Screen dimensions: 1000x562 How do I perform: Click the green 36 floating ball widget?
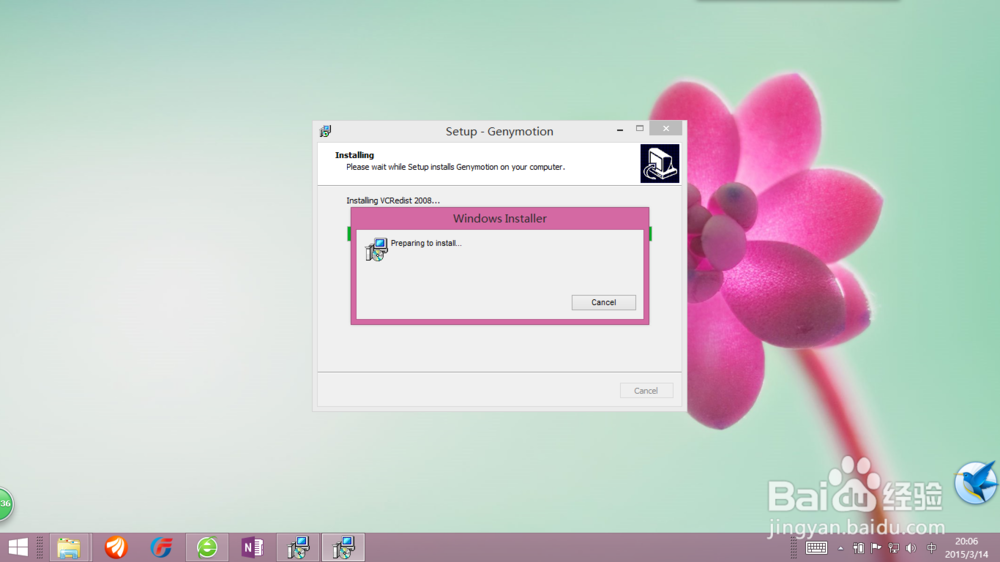tap(6, 504)
